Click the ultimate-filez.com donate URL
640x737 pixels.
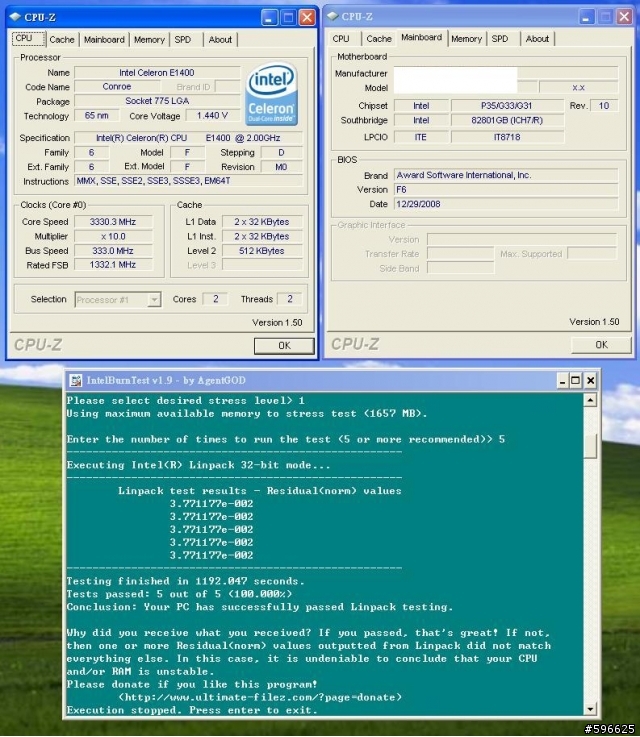coord(260,697)
